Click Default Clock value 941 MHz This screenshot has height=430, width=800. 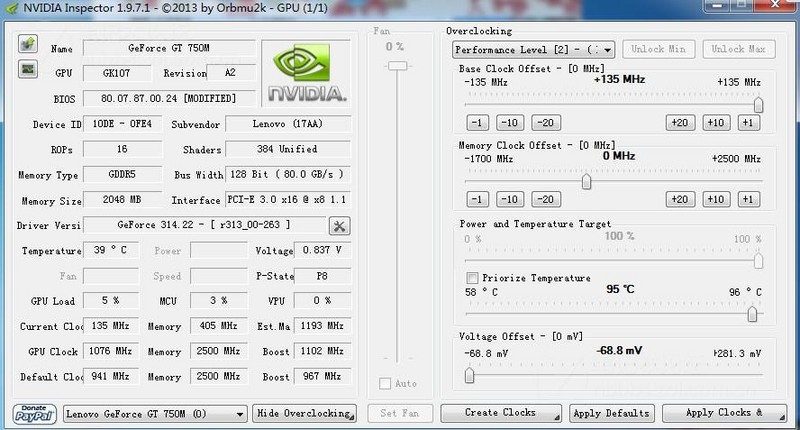pyautogui.click(x=111, y=376)
